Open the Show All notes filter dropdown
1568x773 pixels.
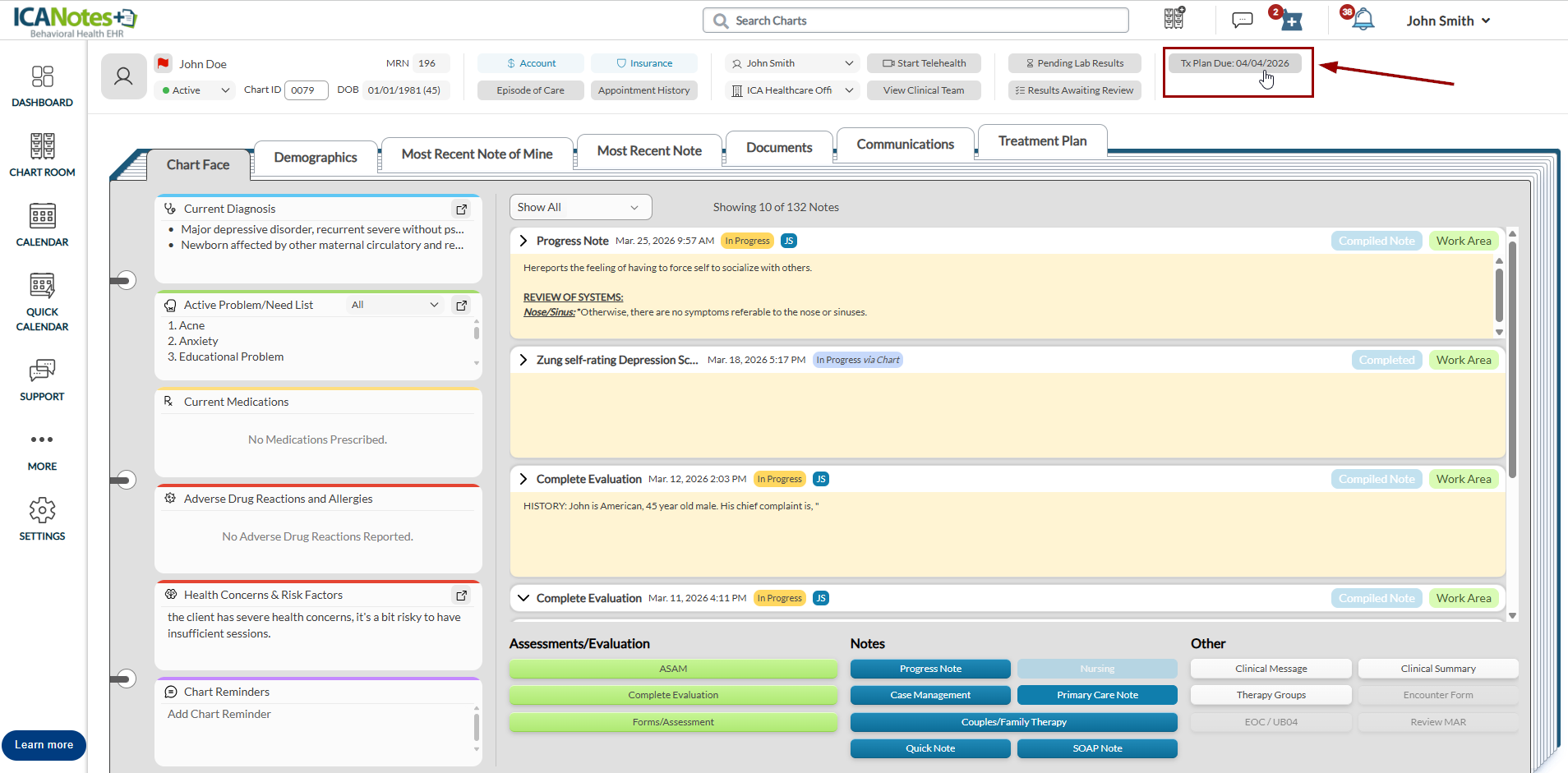click(x=579, y=207)
